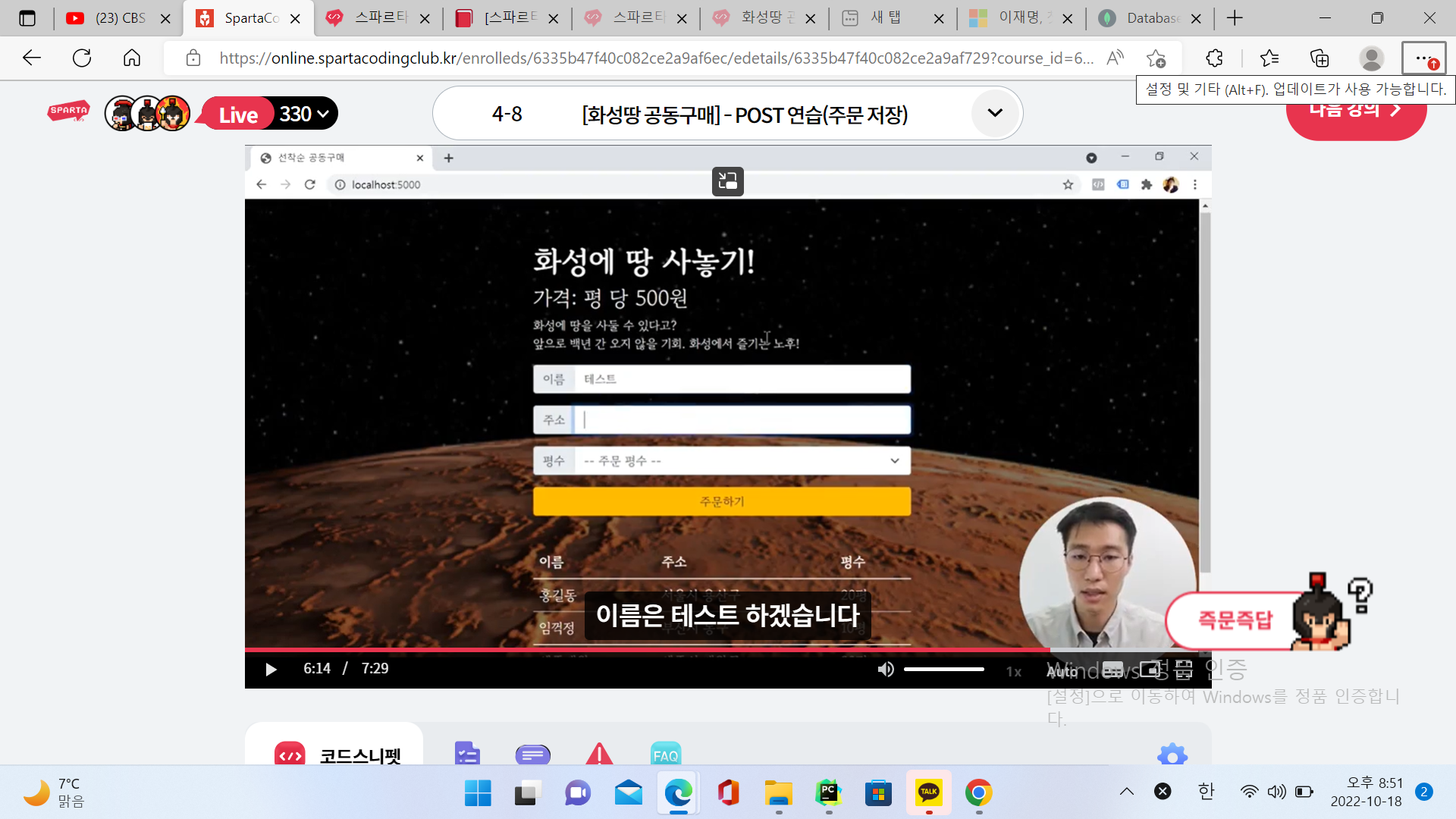Open the chat/notes tab icon
The width and height of the screenshot is (1456, 819).
(x=532, y=755)
